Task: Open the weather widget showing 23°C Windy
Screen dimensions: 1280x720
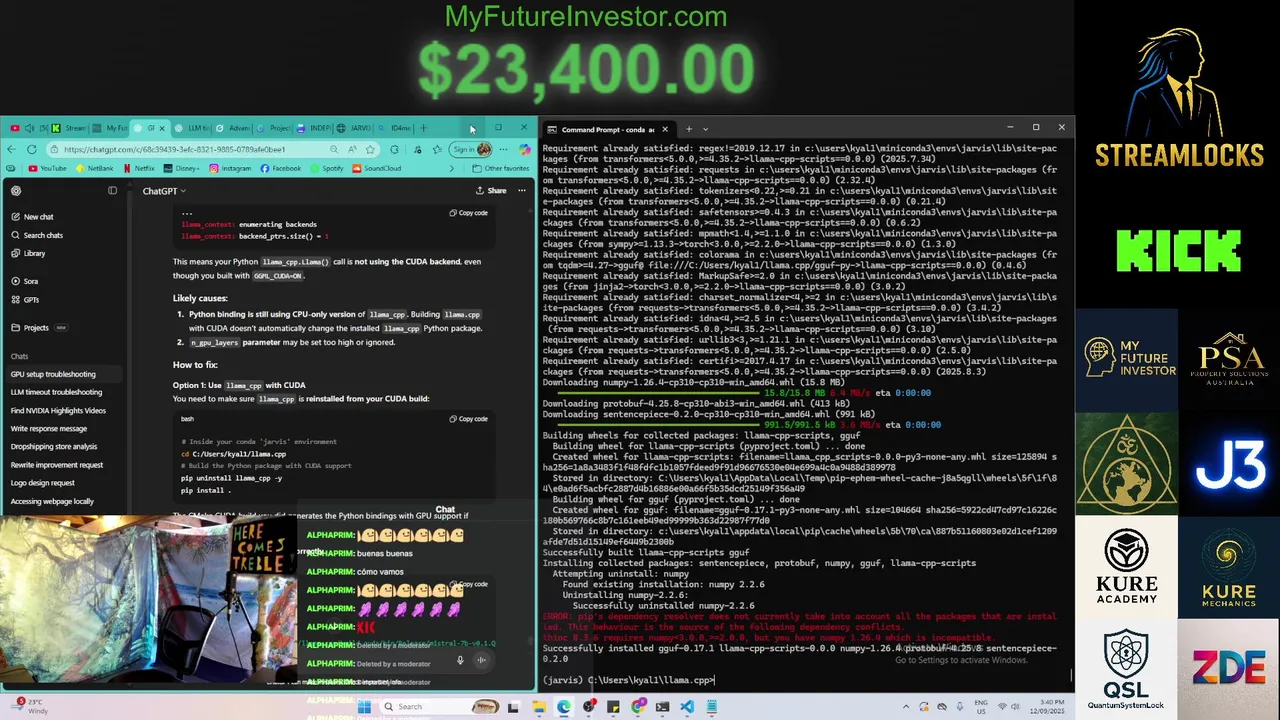Action: coord(32,706)
